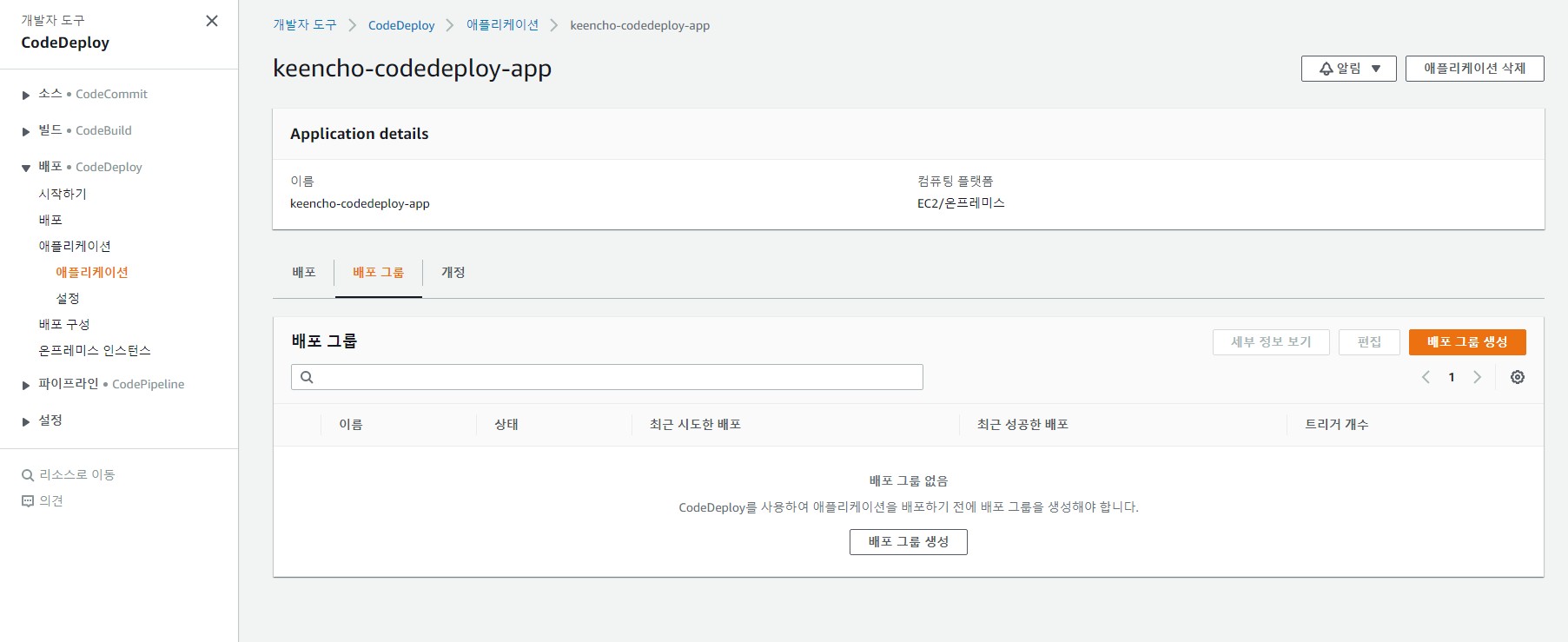Click the orange 배포 그룹 생성 button

point(1466,342)
